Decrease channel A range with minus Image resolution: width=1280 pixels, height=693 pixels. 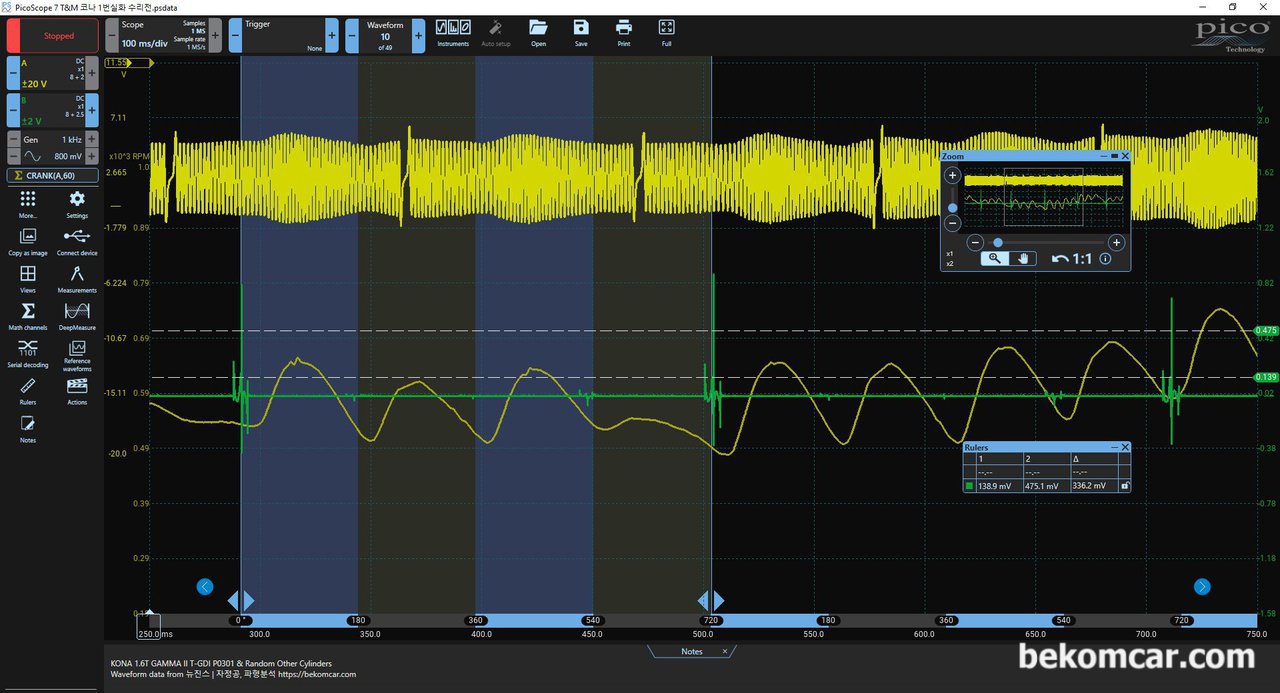[x=12, y=73]
